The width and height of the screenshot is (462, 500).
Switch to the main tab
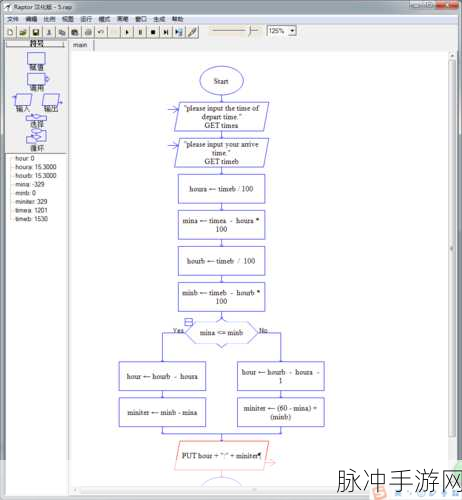[80, 45]
